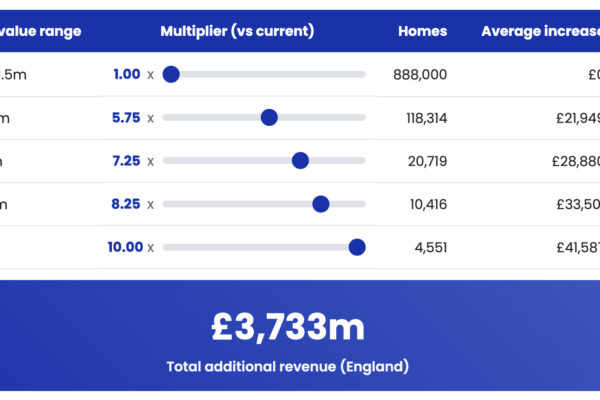This screenshot has height=400, width=600.
Task: Click the Homes column header
Action: point(422,31)
